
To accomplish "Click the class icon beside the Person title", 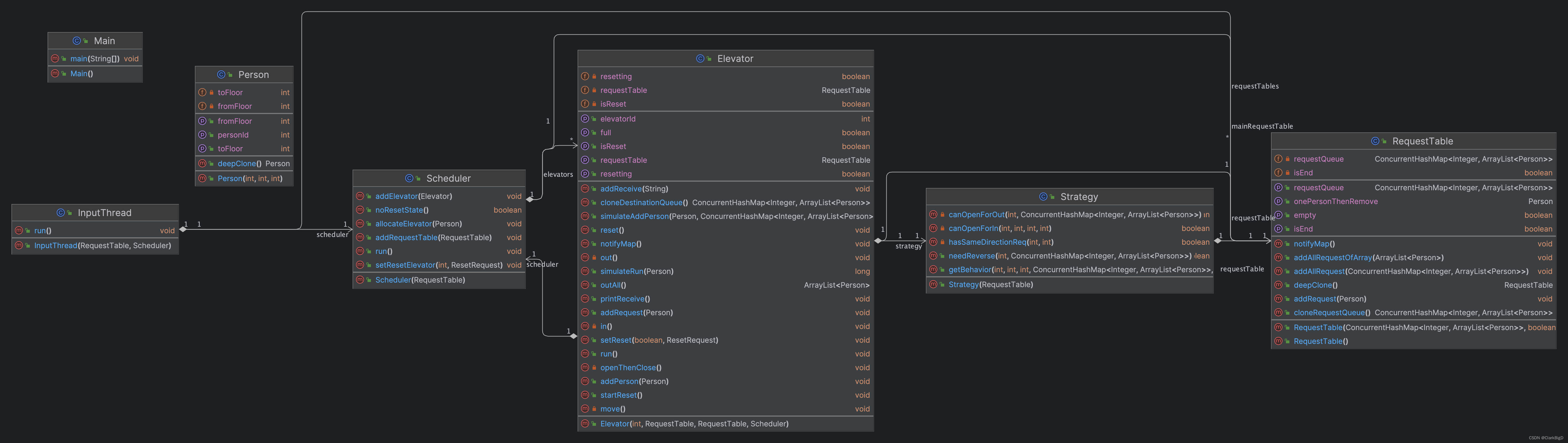I will 222,75.
